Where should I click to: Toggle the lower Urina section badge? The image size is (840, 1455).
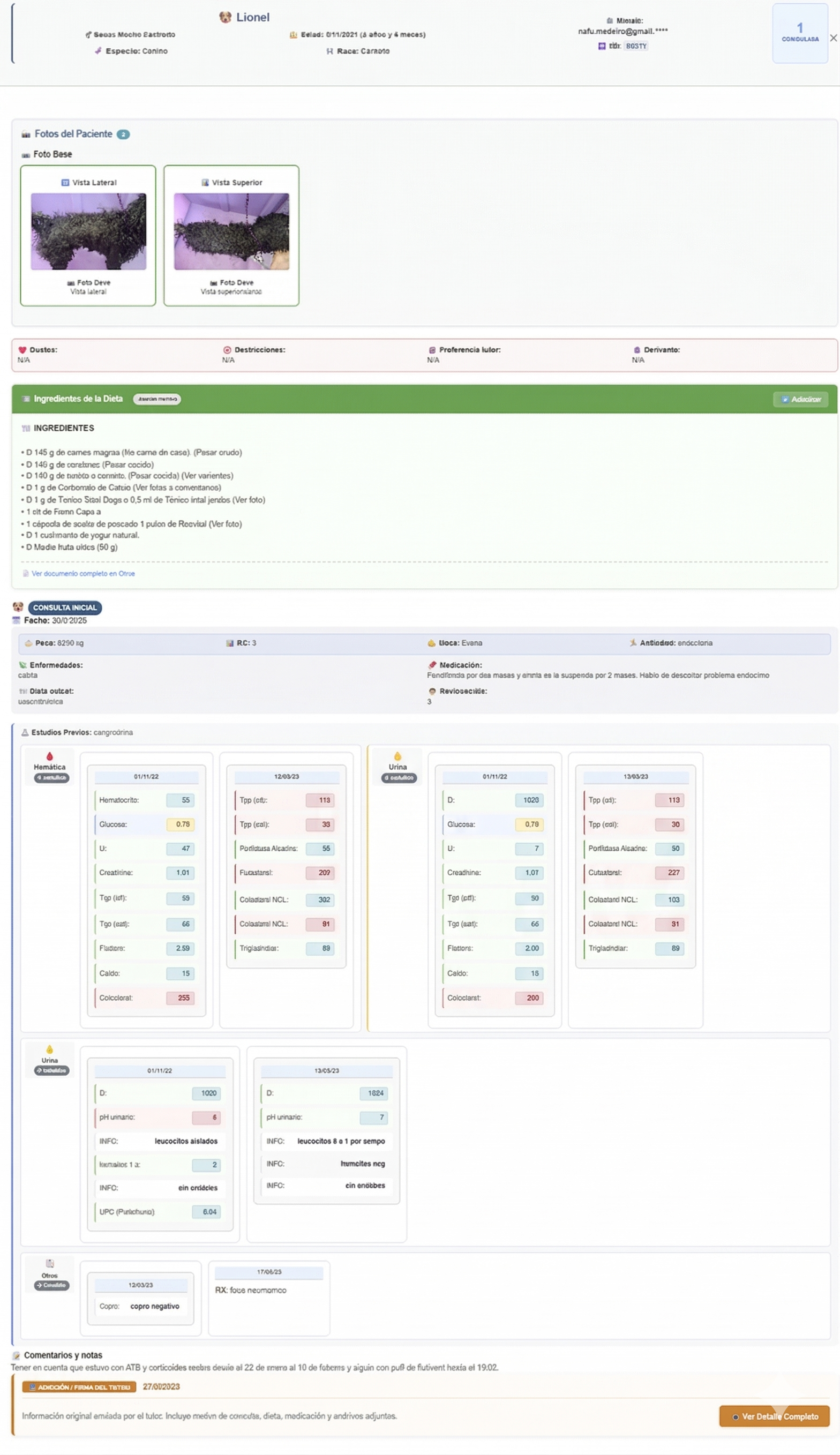point(52,1070)
